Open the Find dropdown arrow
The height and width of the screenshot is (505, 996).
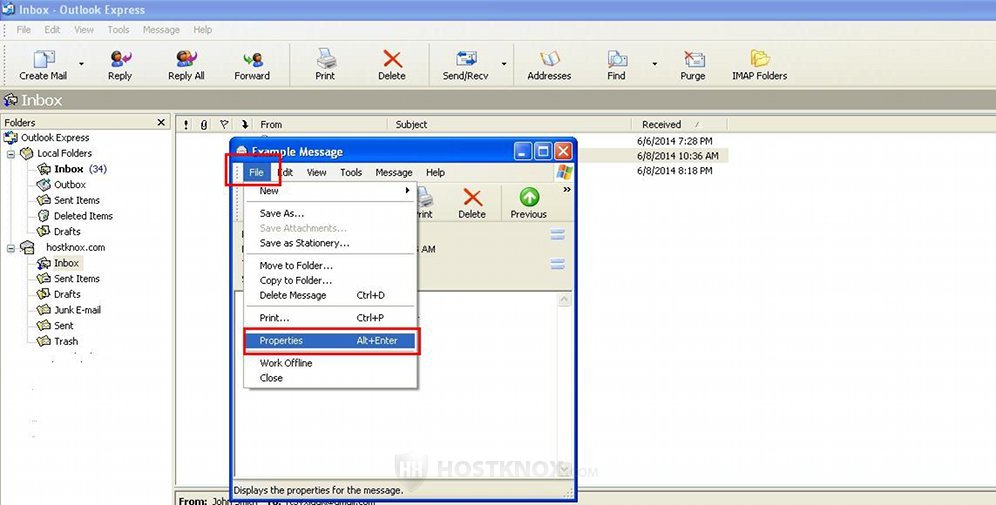coord(655,64)
